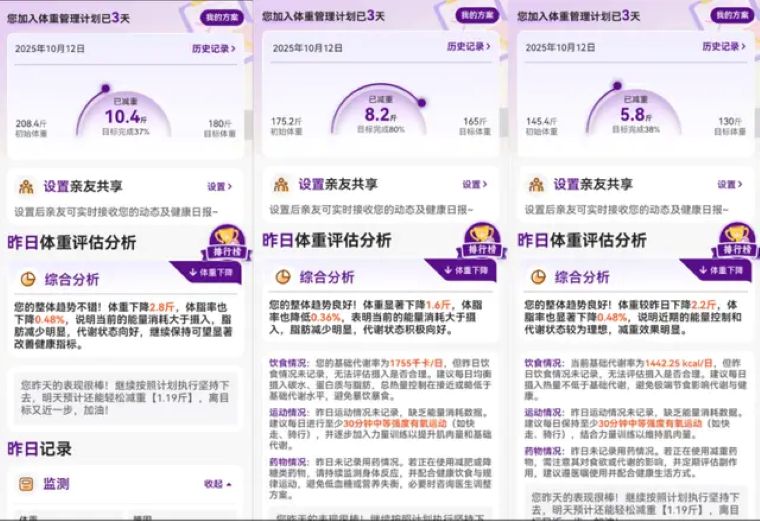Open 我的方案 in the 5.8斤 screen
Viewport: 760px width, 521px height.
click(x=732, y=16)
